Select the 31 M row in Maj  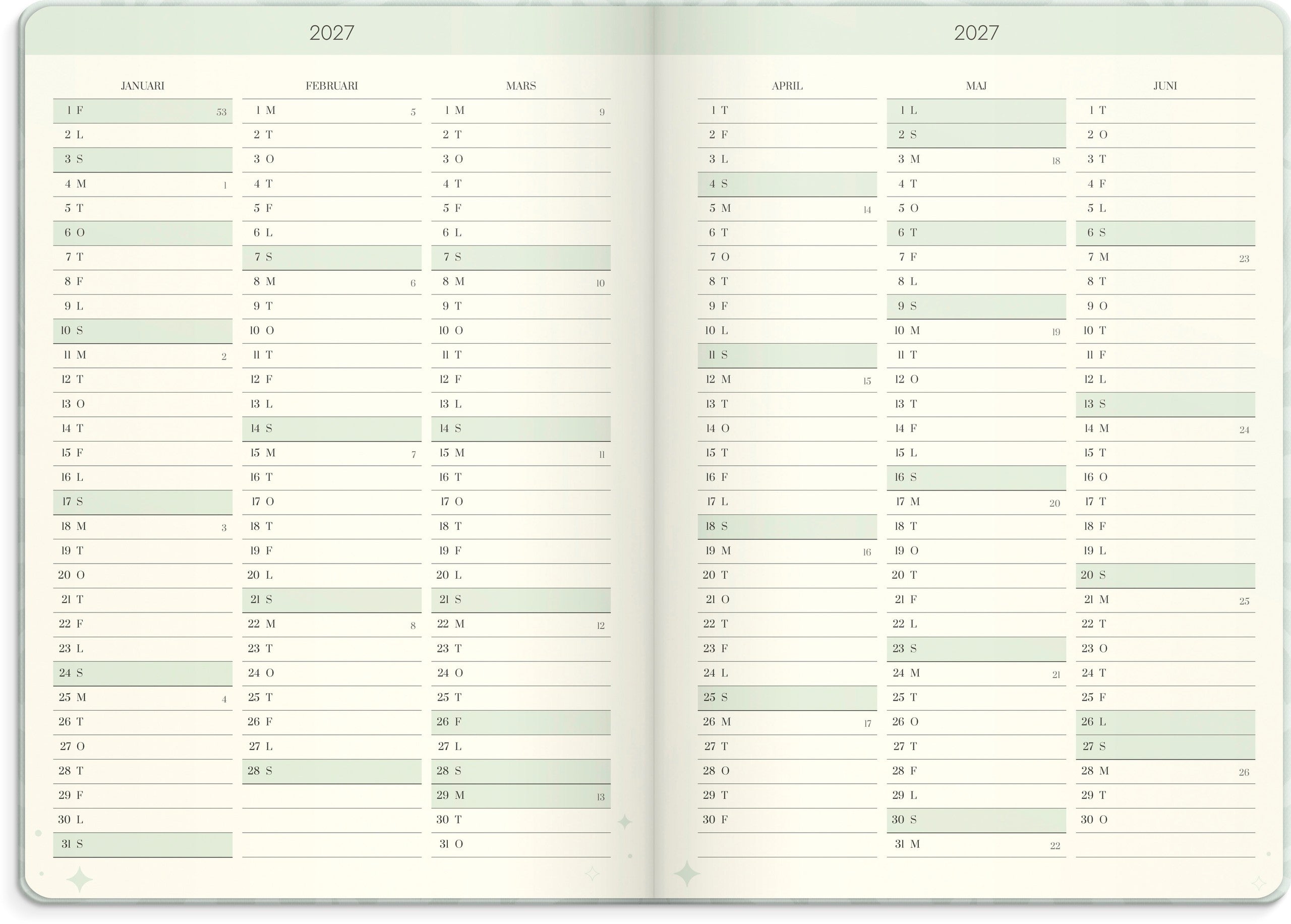(976, 845)
